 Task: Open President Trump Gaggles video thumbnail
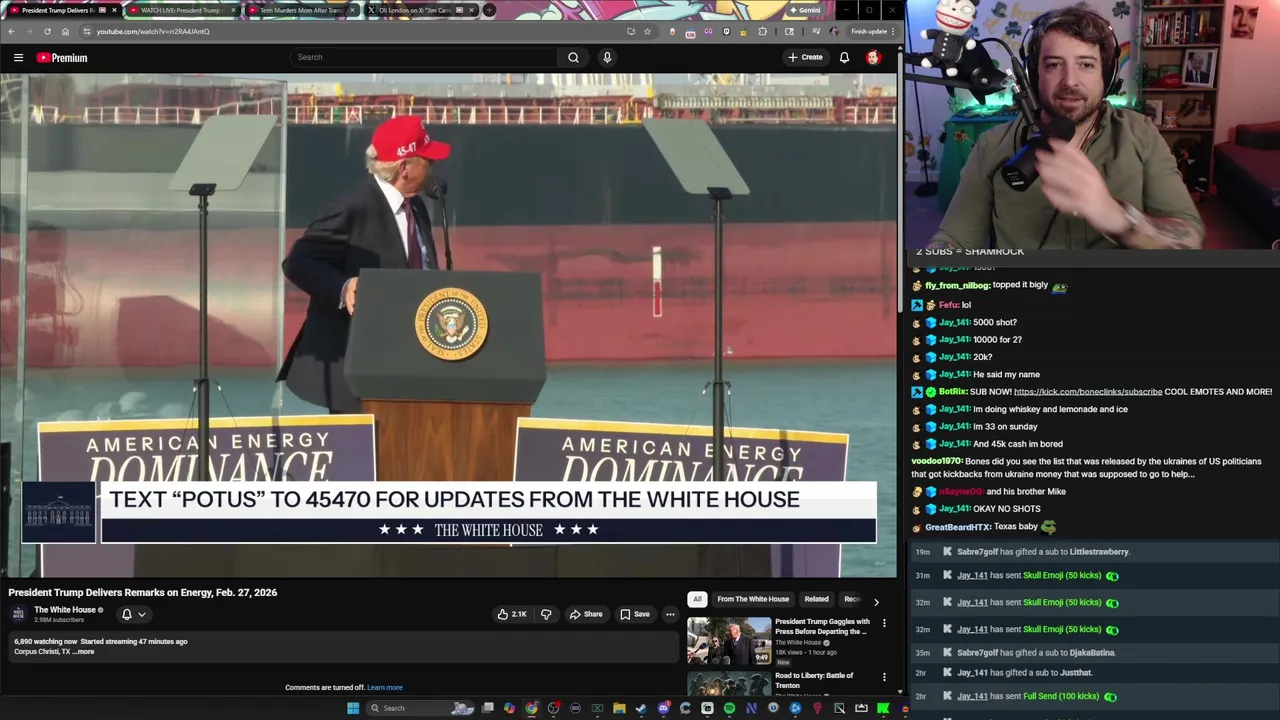(729, 641)
